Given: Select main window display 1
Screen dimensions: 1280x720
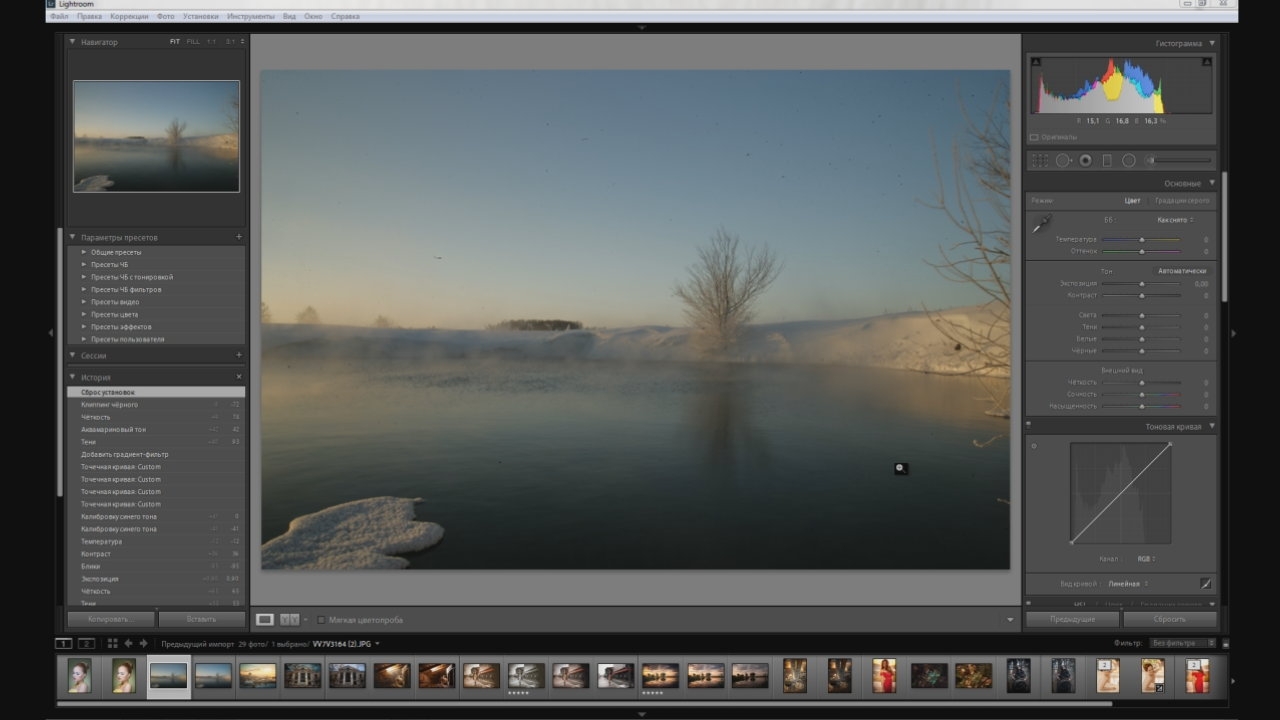Looking at the screenshot, I should 64,643.
